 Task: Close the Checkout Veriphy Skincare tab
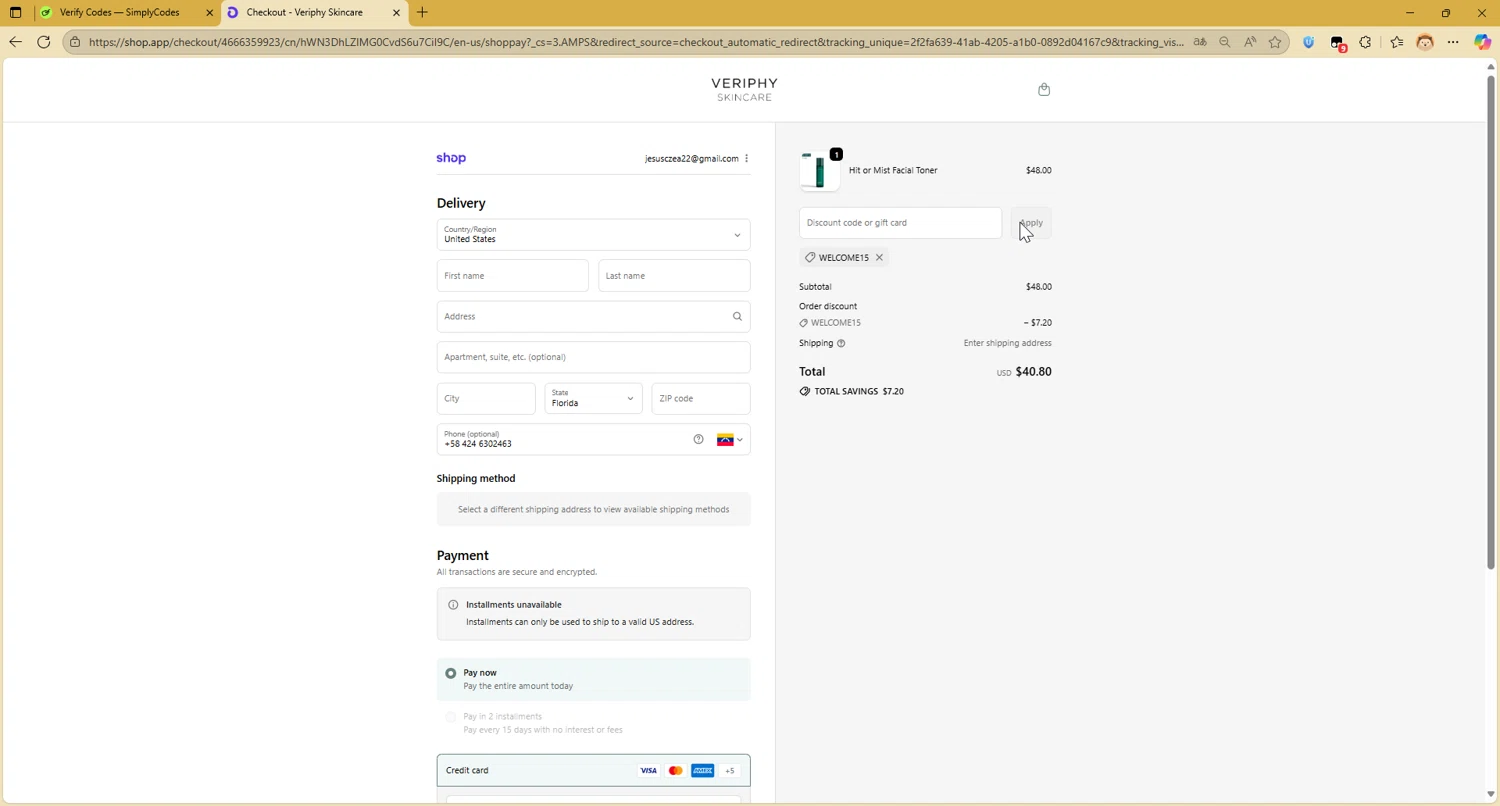(x=396, y=13)
